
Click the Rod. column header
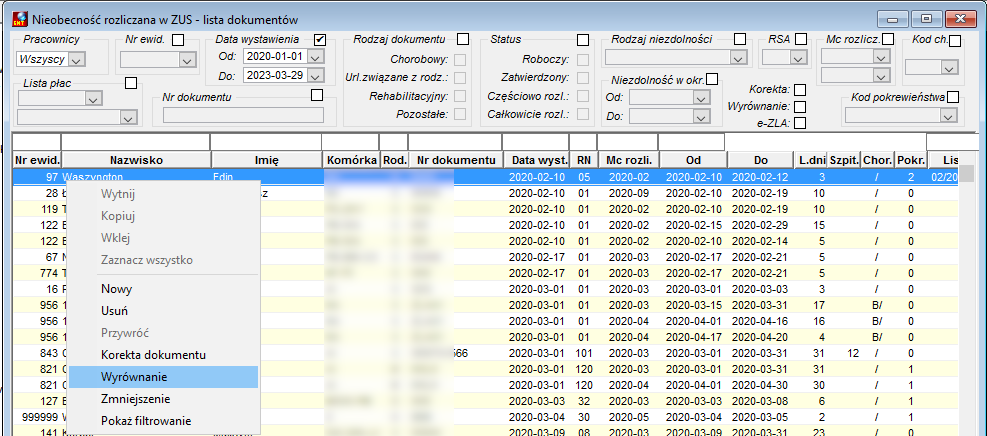394,160
